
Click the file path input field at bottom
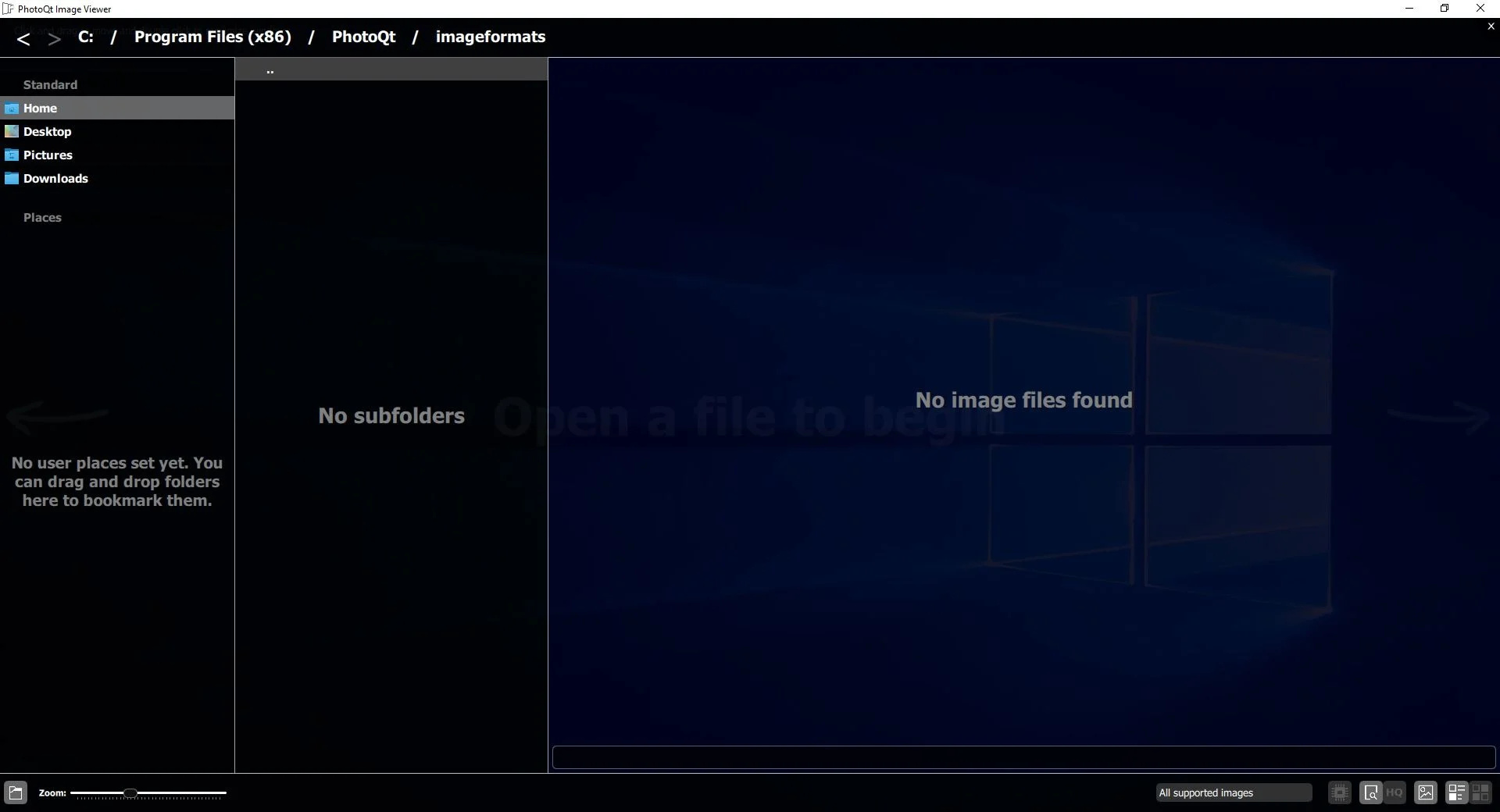click(1023, 757)
